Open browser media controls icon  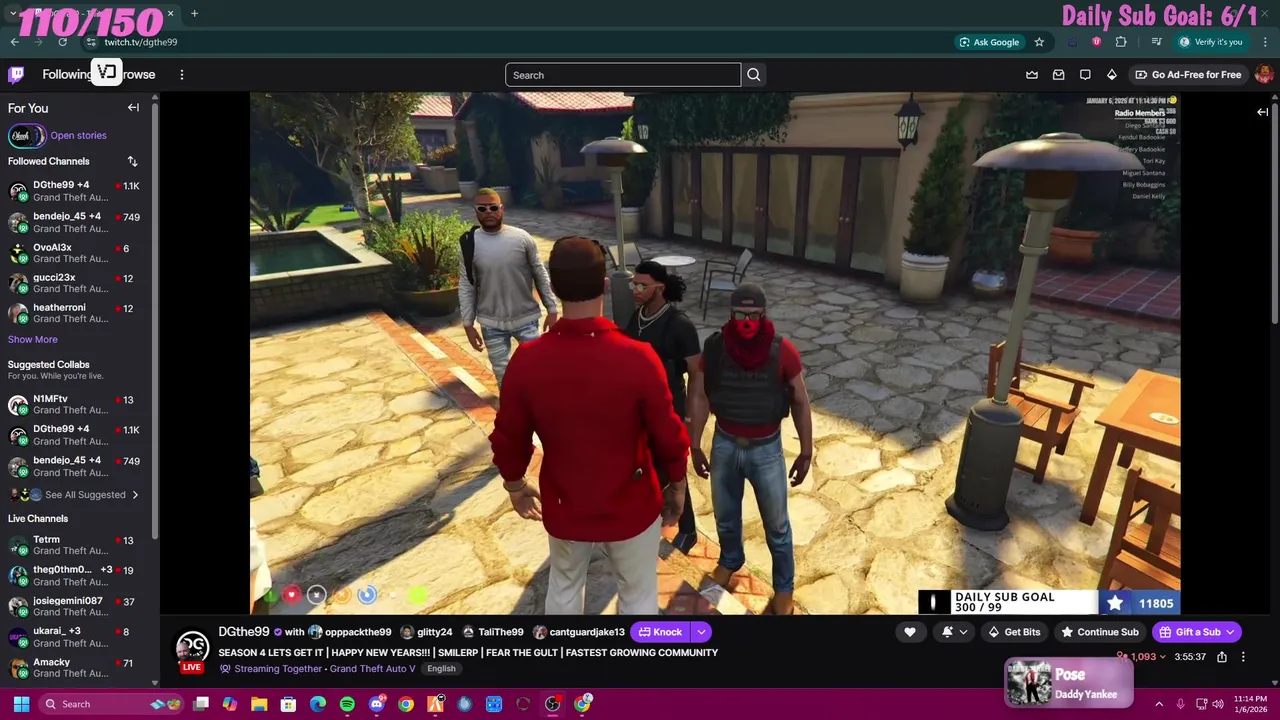point(1156,42)
